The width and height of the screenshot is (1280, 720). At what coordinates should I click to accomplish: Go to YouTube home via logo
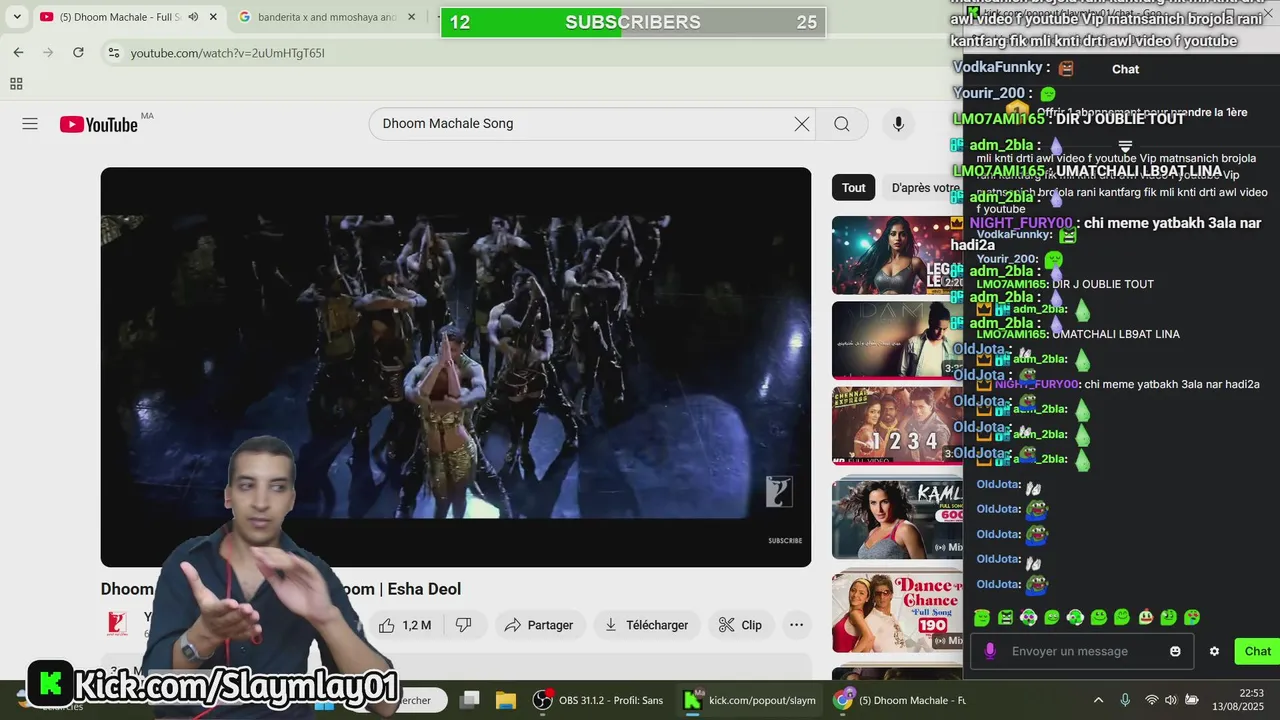[x=98, y=124]
